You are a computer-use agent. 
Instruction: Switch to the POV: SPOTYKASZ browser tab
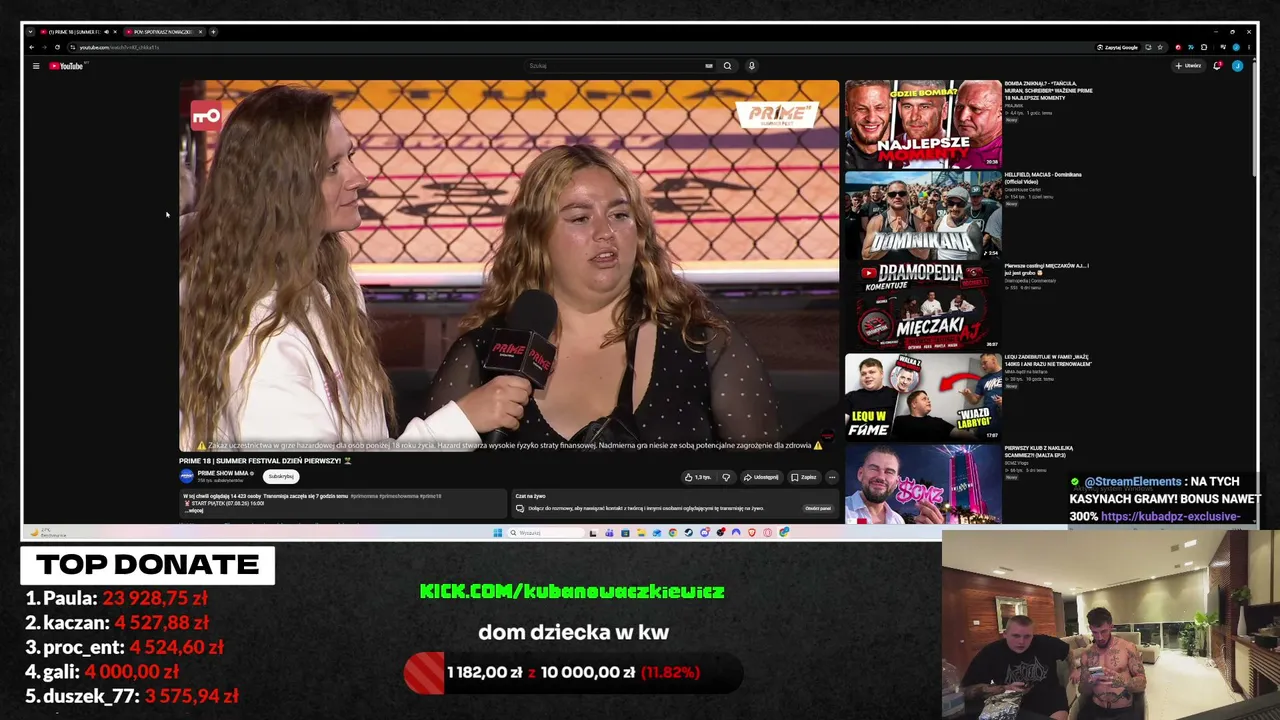click(162, 32)
